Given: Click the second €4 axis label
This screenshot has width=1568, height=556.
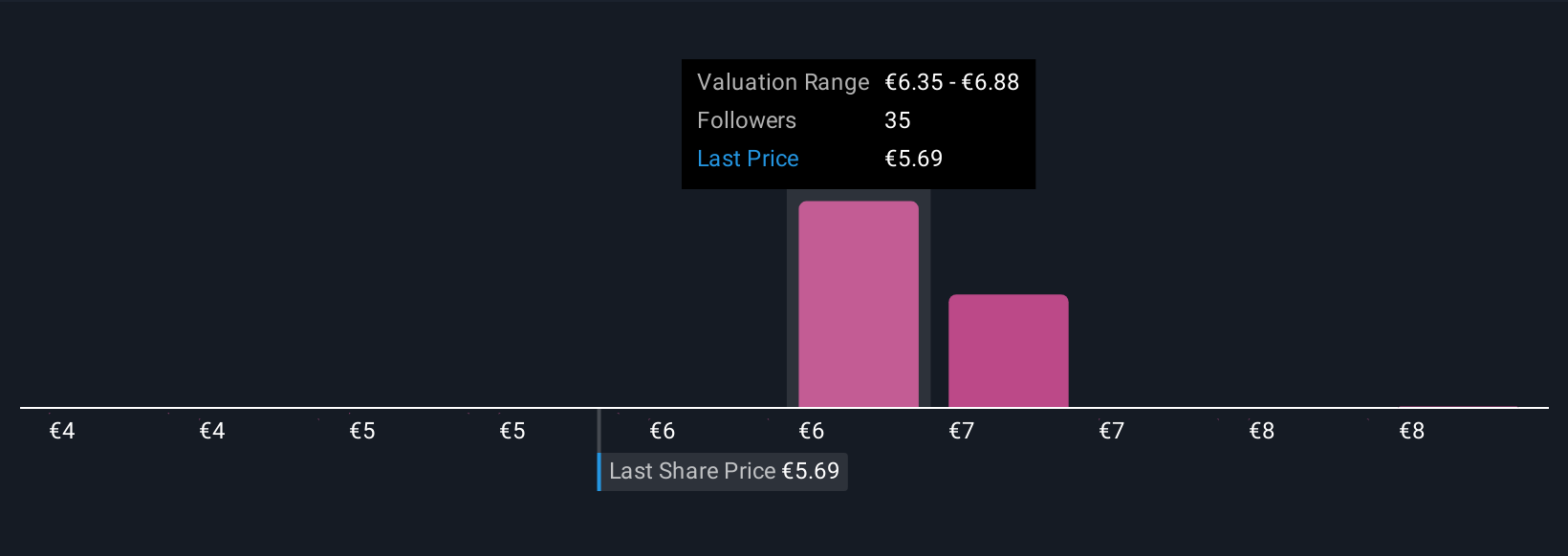Looking at the screenshot, I should point(212,431).
